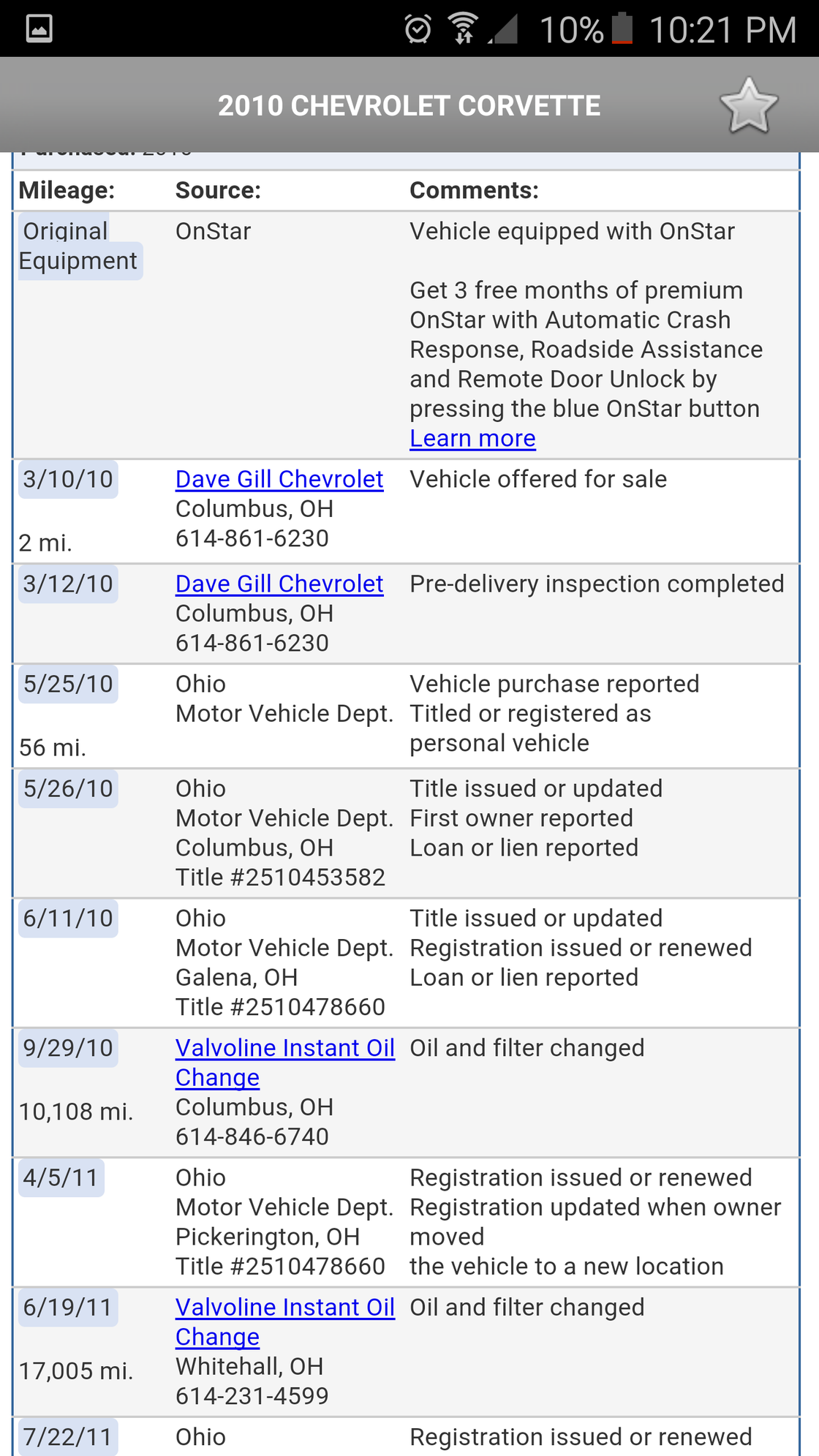Tap the image notification icon in status bar
Screen dimensions: 819x1456
coord(39,29)
